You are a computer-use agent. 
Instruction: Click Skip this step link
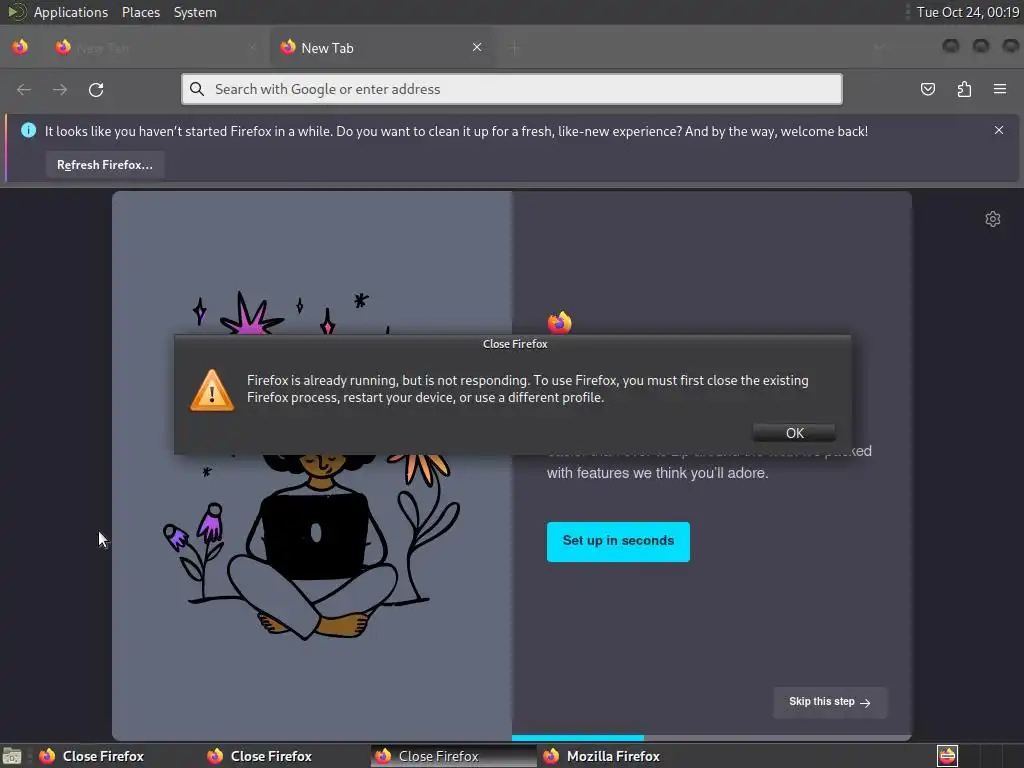click(829, 701)
